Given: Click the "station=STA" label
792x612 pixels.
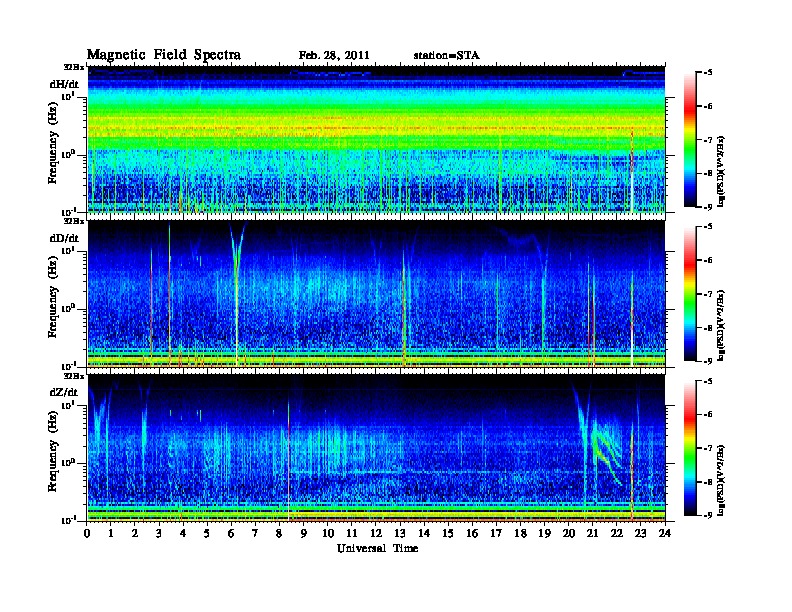Looking at the screenshot, I should (446, 56).
